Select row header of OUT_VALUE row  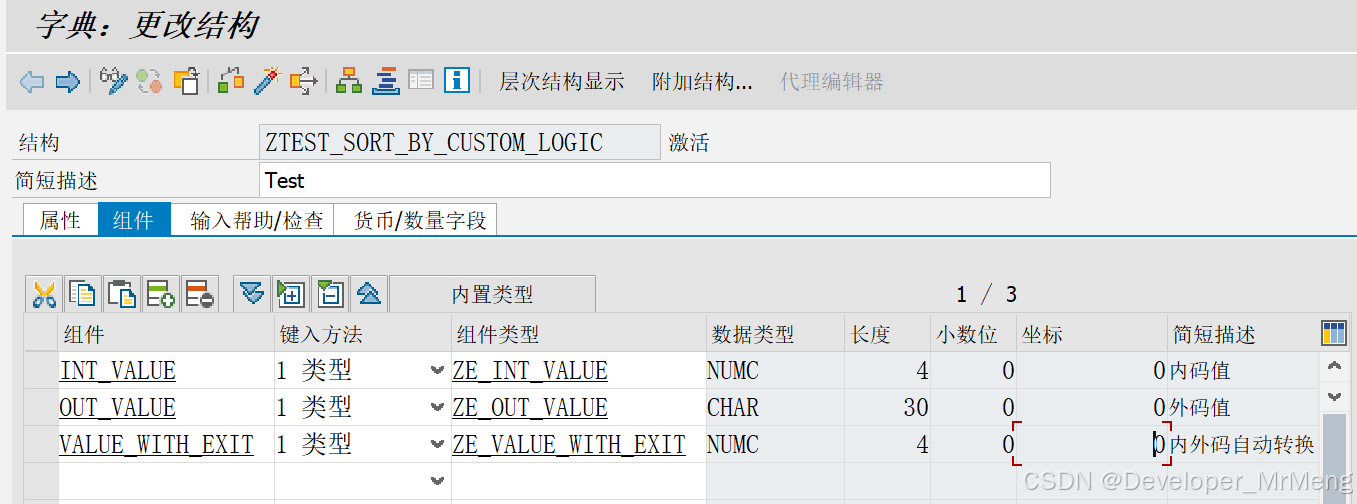tap(41, 408)
